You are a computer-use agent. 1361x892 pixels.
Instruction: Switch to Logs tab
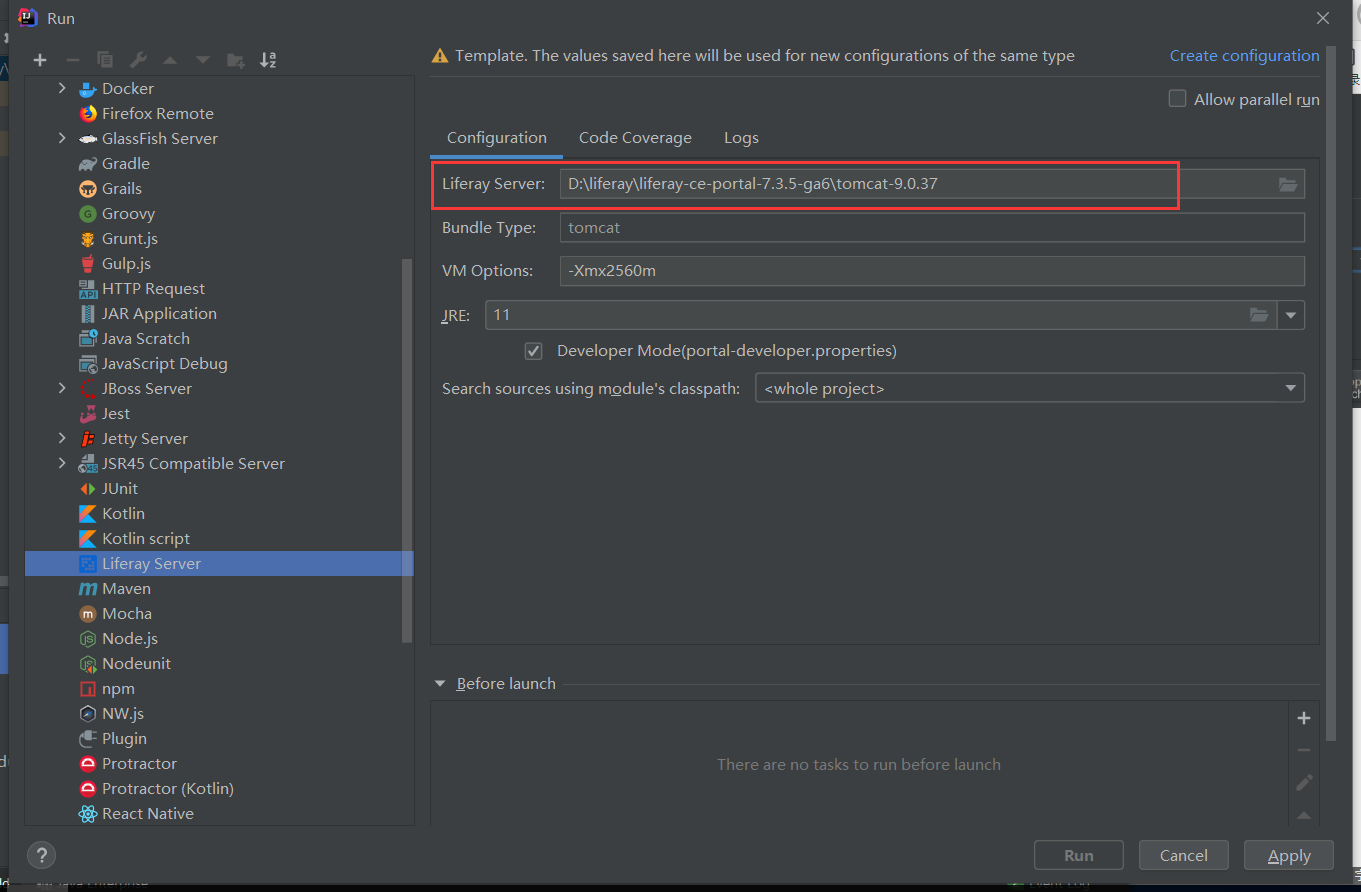pos(741,138)
